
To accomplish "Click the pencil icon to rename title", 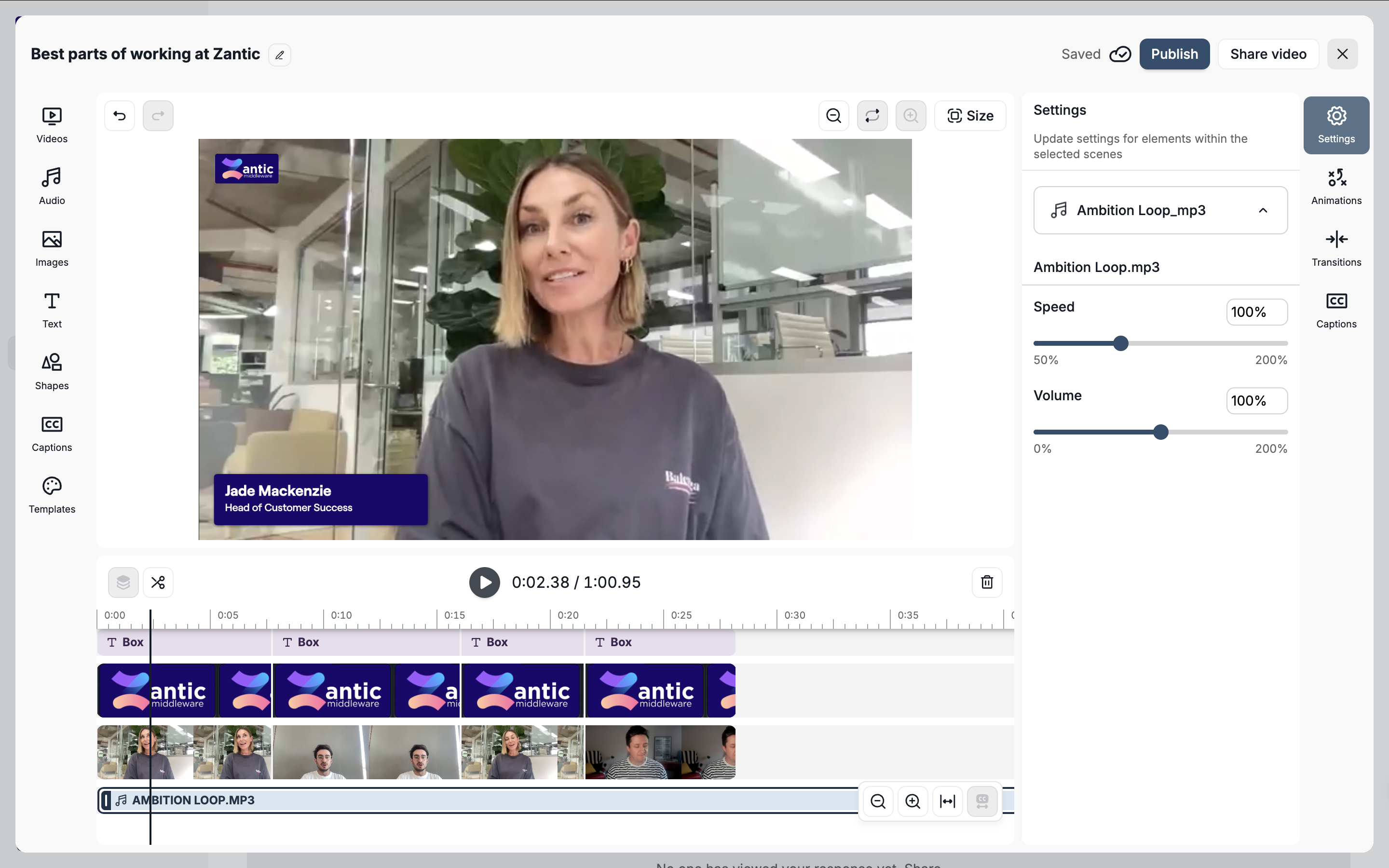I will point(280,55).
